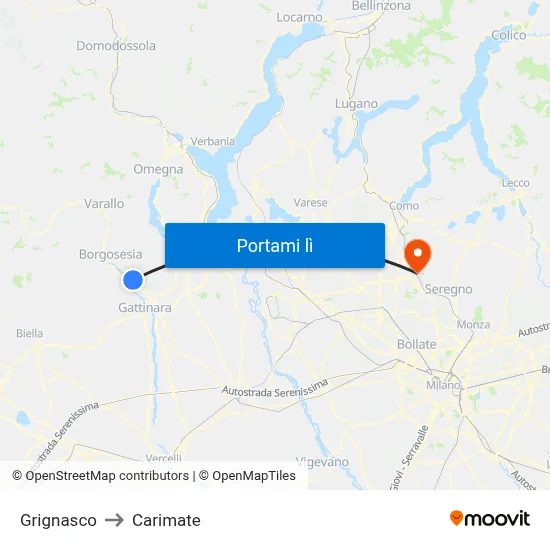Open the Moovit logo

[490, 519]
